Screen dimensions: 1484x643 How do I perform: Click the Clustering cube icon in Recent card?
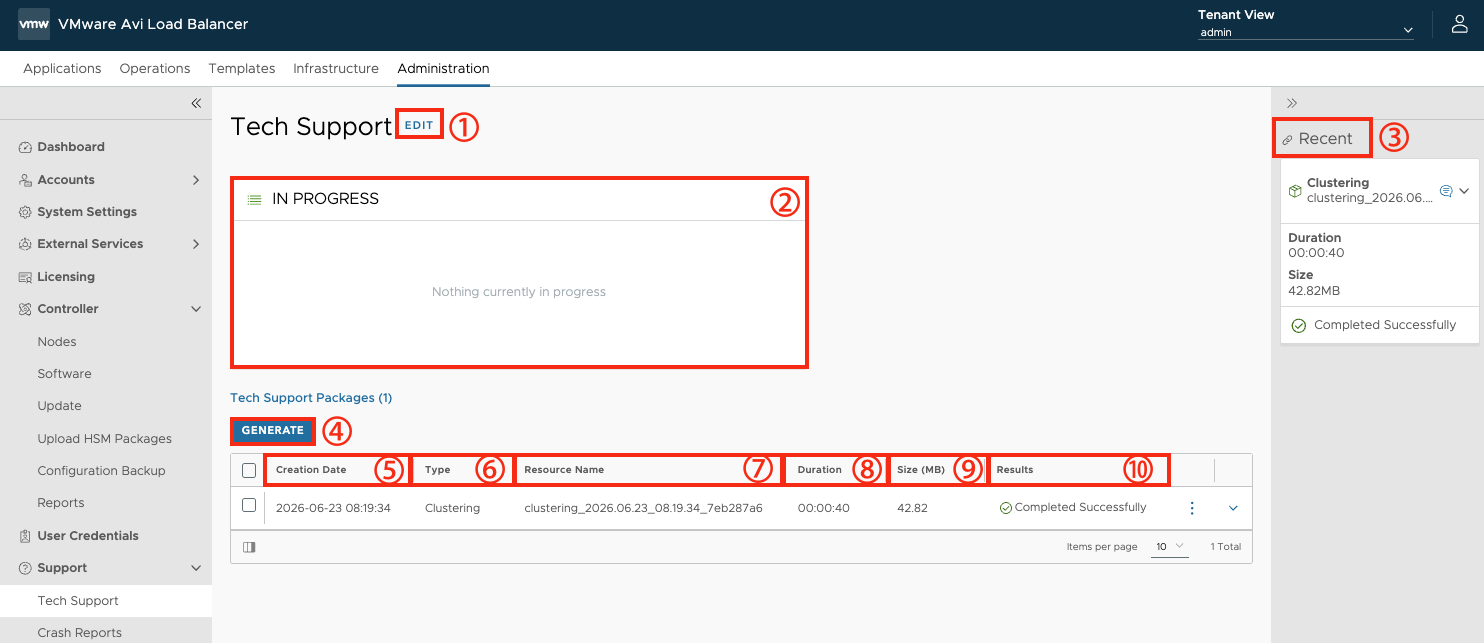[1295, 190]
